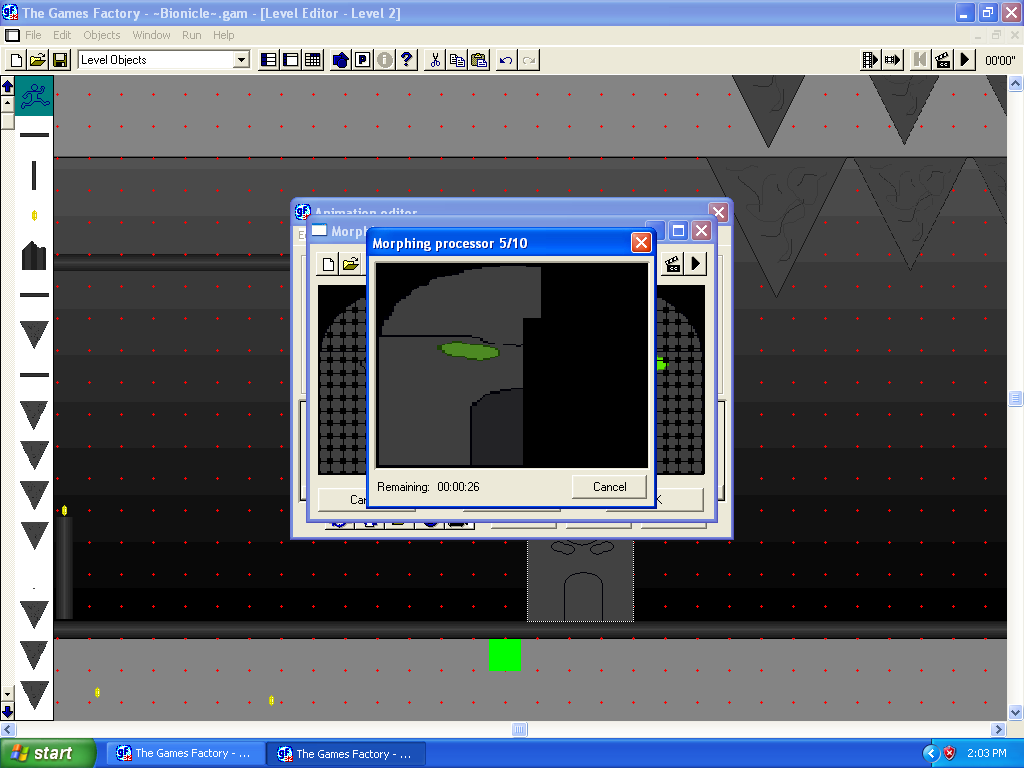Cut the selection with scissors icon

coord(435,60)
